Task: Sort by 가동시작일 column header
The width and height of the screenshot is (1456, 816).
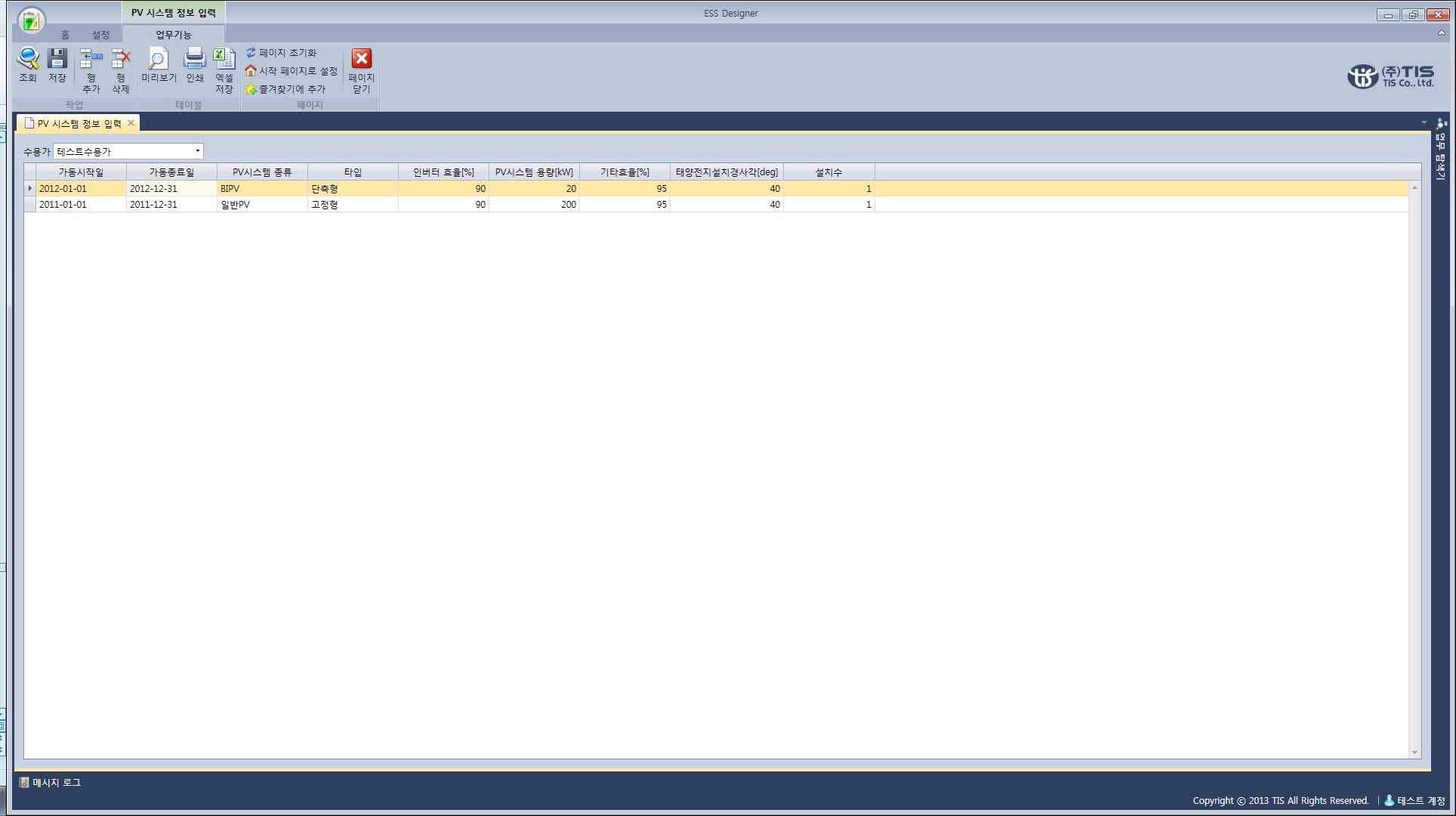Action: [x=81, y=172]
